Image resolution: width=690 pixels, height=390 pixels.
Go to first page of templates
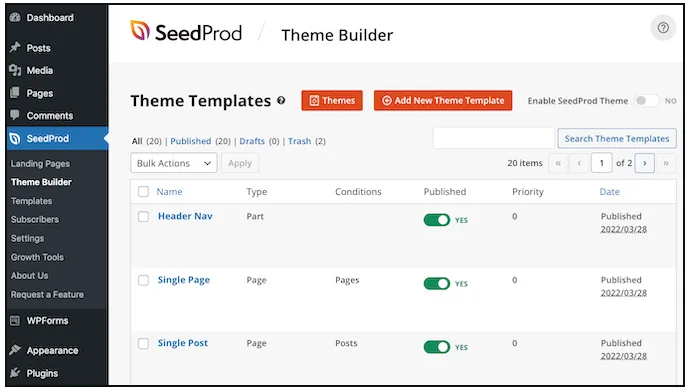[558, 163]
